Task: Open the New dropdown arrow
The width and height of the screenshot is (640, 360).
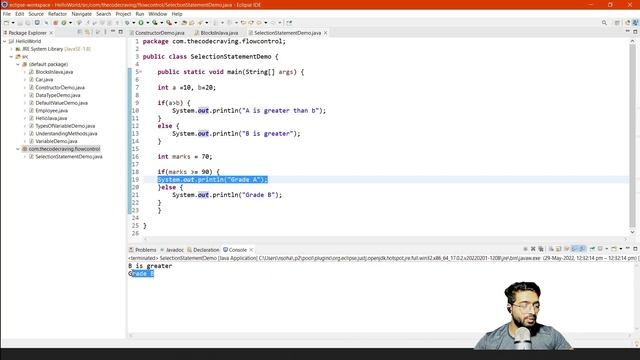Action: [13, 23]
